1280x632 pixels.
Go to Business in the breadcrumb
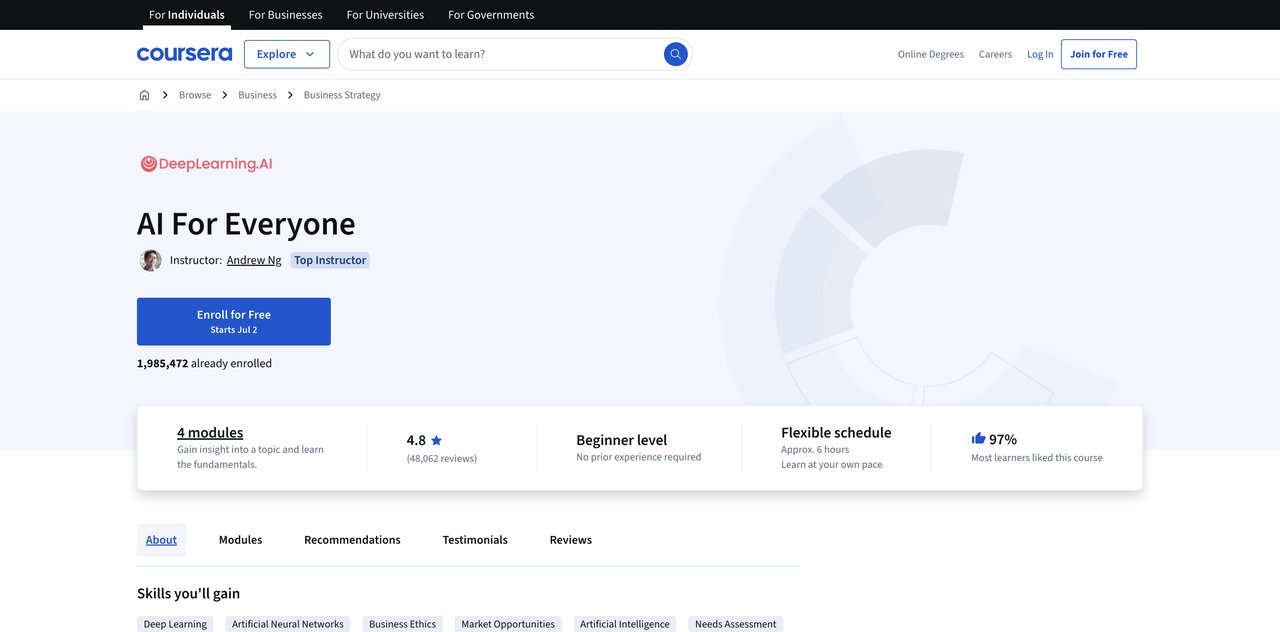point(257,95)
